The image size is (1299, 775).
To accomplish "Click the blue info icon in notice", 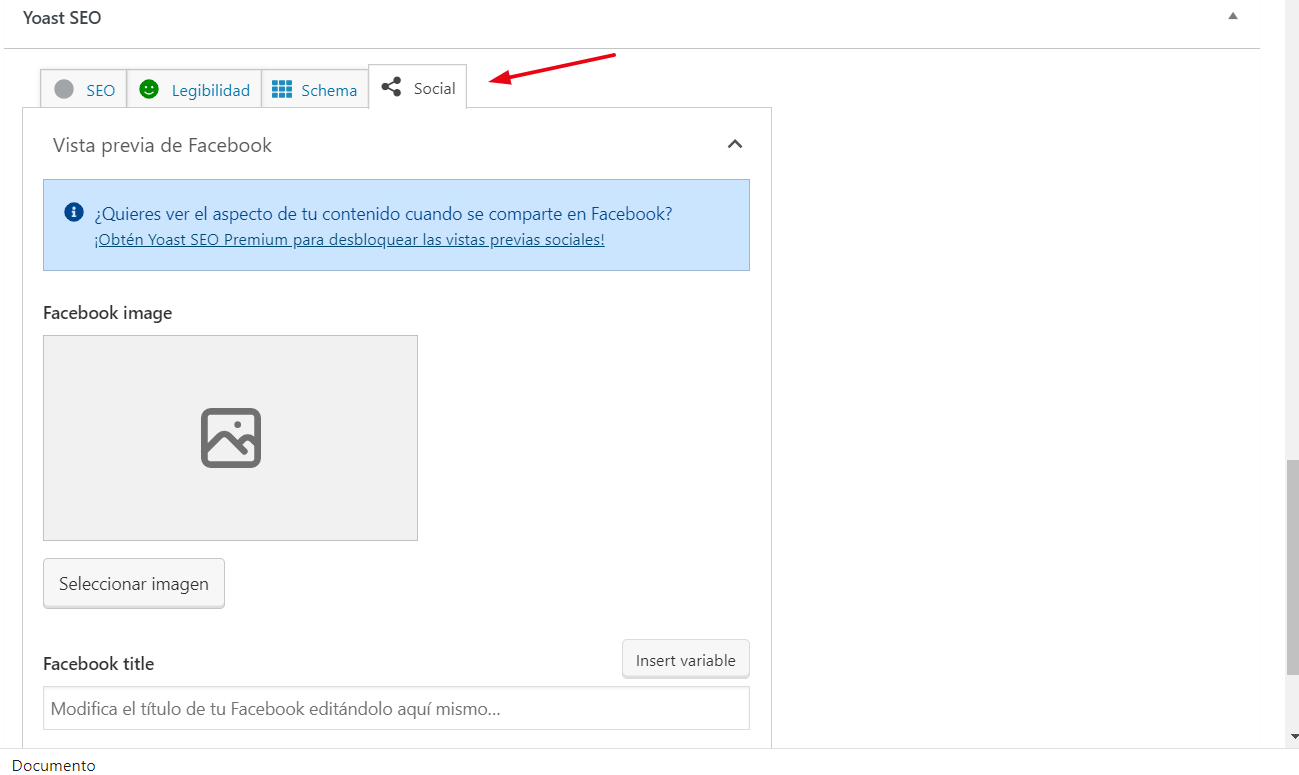I will 73,212.
